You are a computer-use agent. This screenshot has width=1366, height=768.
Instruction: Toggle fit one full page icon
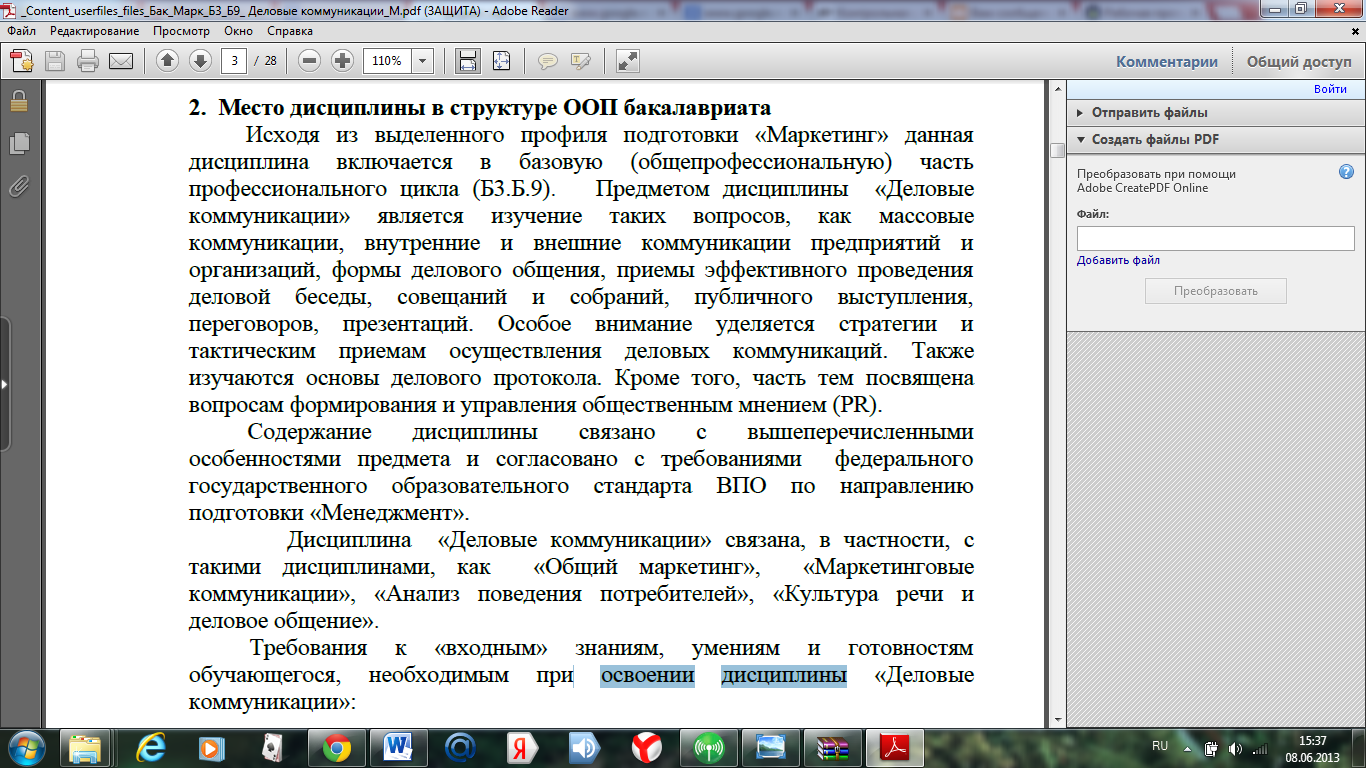click(501, 61)
